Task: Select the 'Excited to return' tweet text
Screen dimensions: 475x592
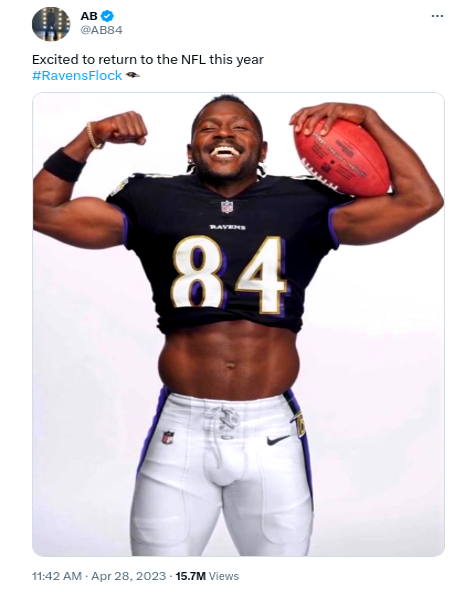Action: 148,60
